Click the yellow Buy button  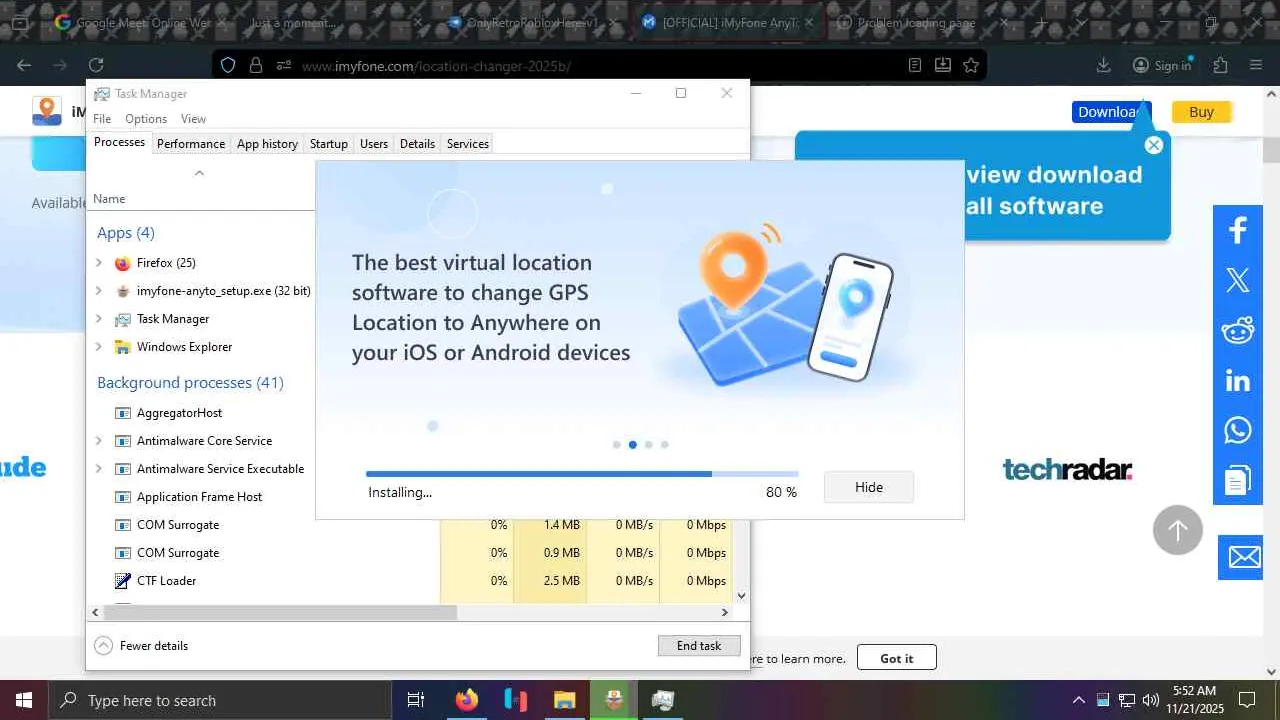[1201, 112]
